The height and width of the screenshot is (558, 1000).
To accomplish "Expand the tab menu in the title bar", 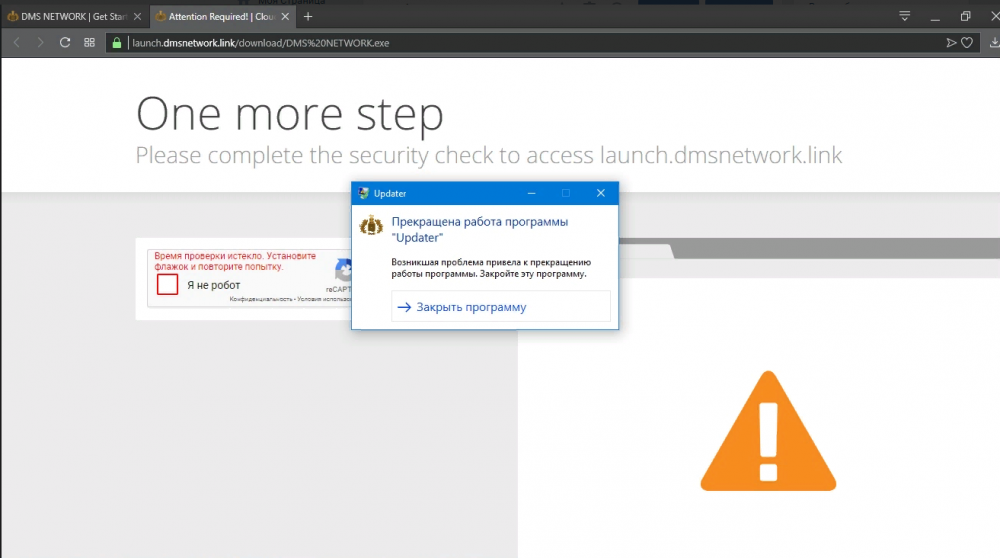I will [904, 16].
